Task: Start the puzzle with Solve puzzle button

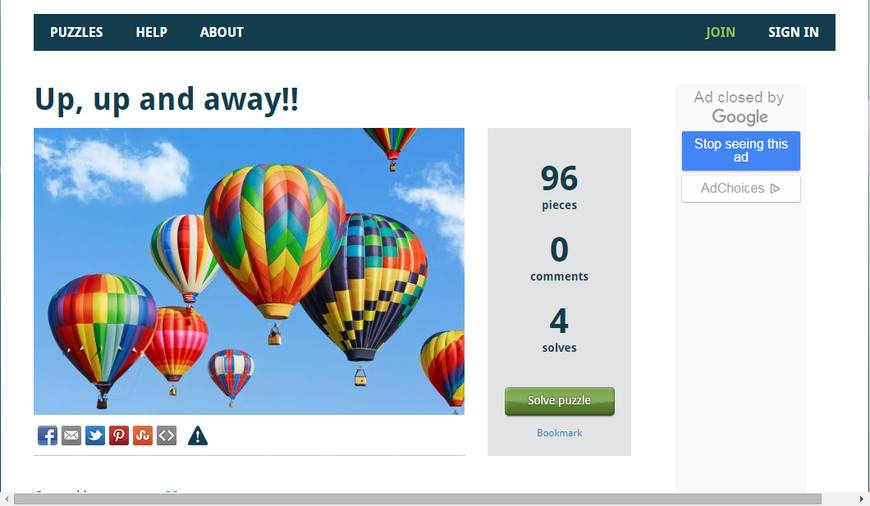Action: click(x=559, y=401)
